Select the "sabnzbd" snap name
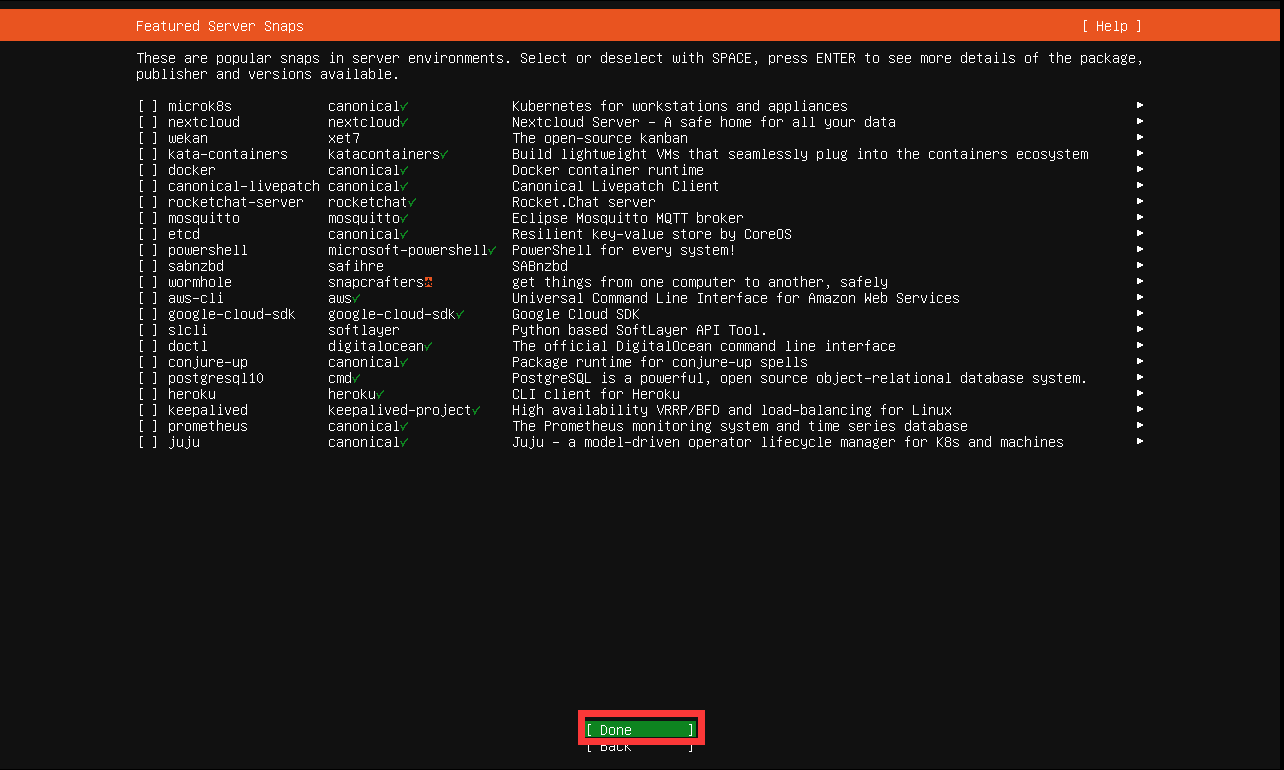The image size is (1284, 770). click(196, 266)
